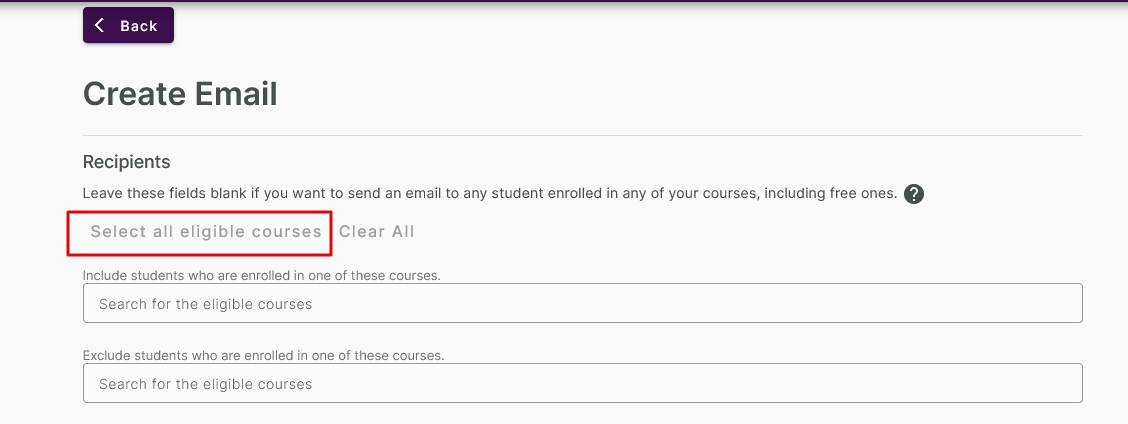Click the Create Email heading
Screen dimensions: 1128x424
pyautogui.click(x=180, y=94)
